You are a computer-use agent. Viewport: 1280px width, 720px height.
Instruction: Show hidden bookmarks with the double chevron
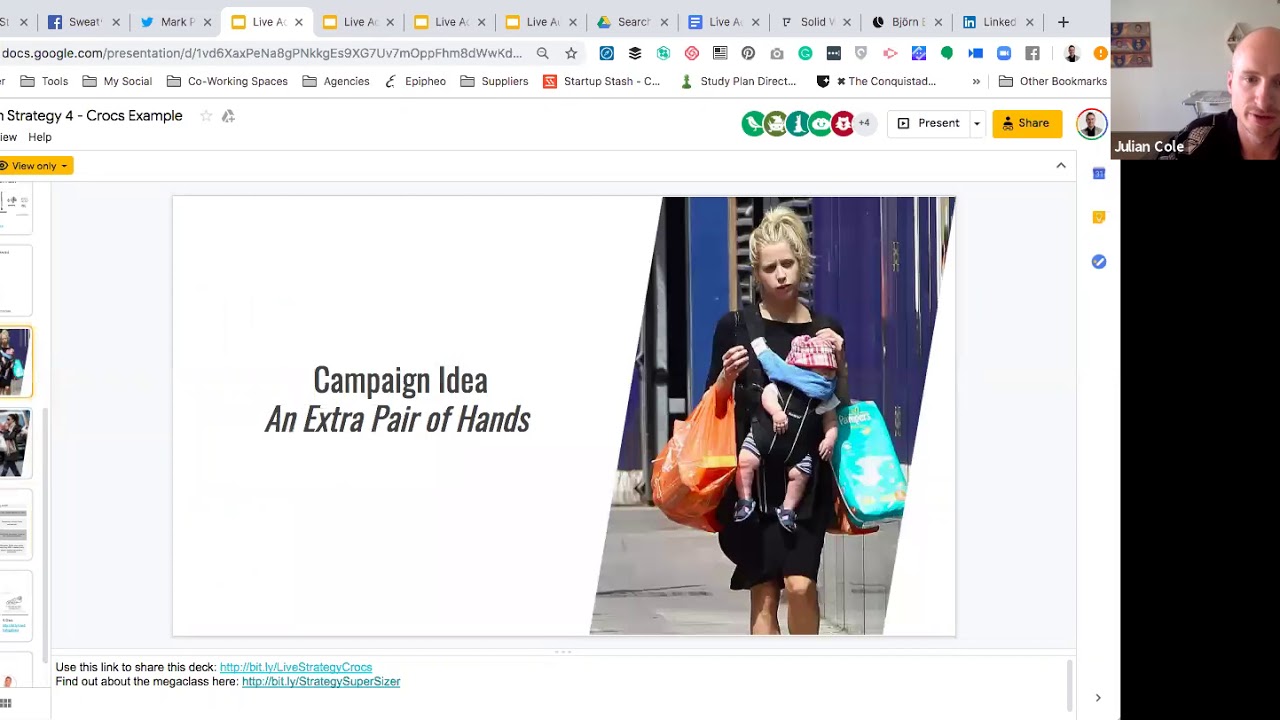tap(976, 81)
